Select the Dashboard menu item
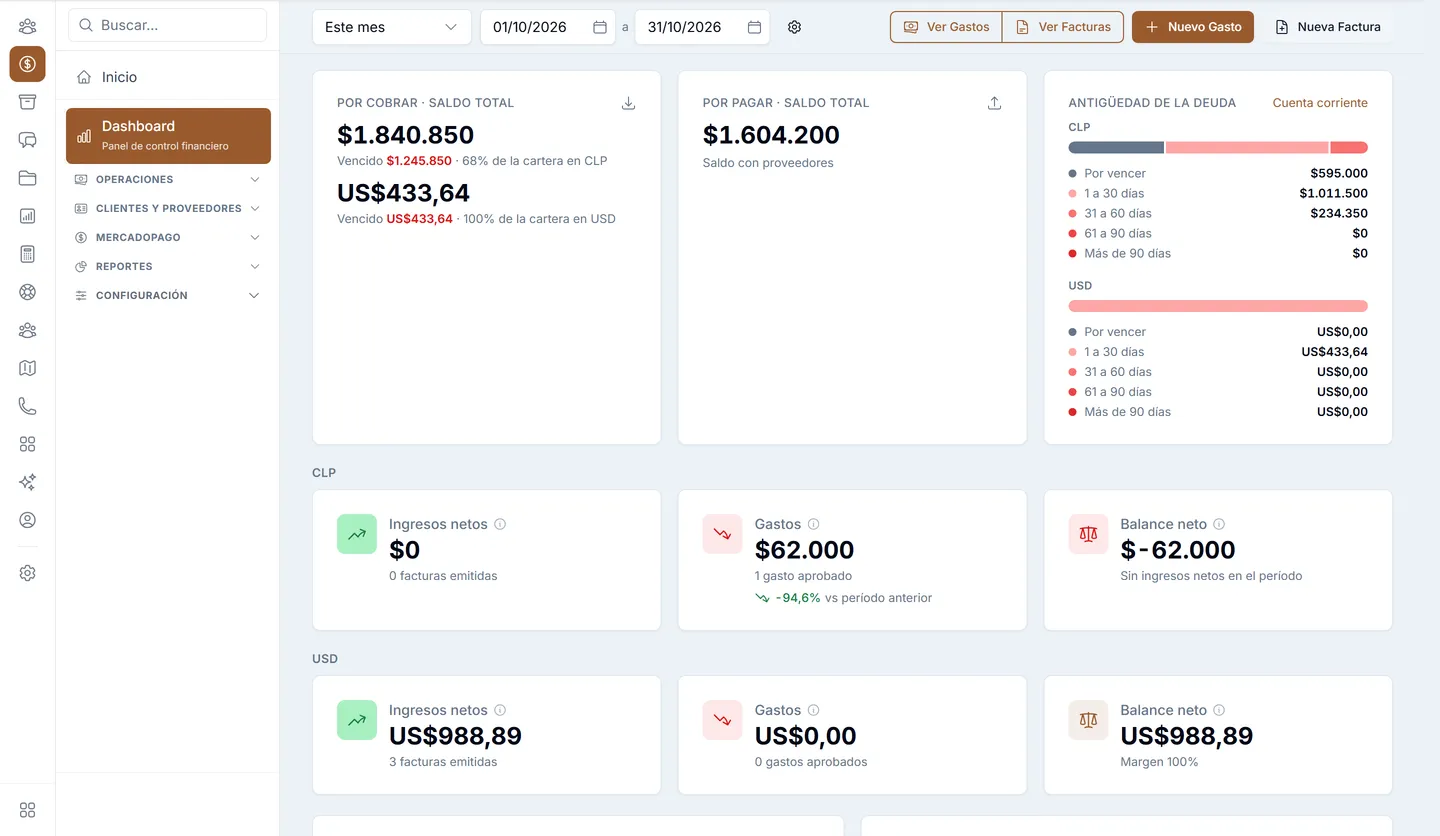Viewport: 1440px width, 836px height. [x=168, y=136]
